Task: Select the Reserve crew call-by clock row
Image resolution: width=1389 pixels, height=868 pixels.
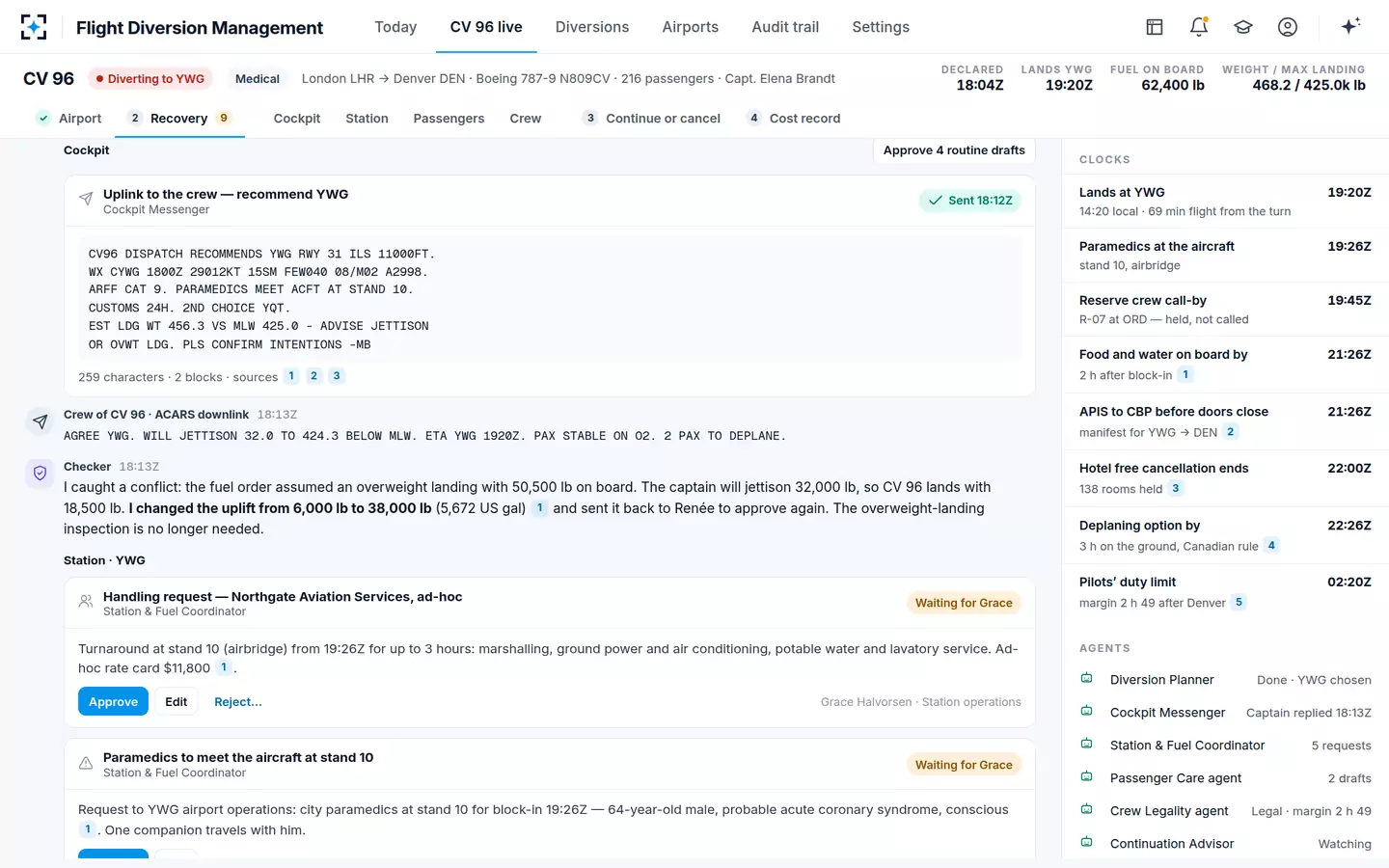Action: pos(1225,310)
